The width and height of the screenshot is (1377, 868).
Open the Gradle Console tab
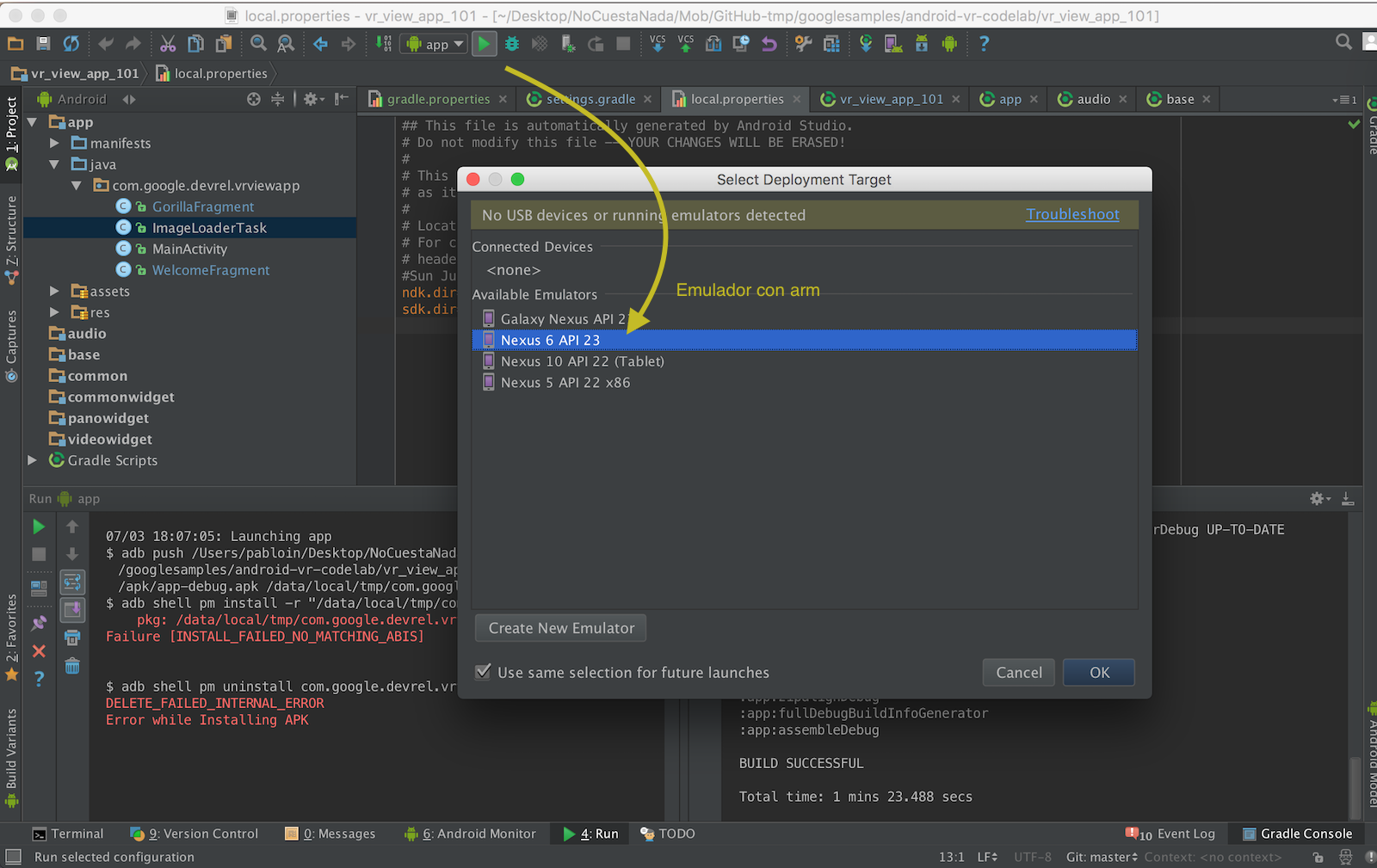click(1297, 834)
